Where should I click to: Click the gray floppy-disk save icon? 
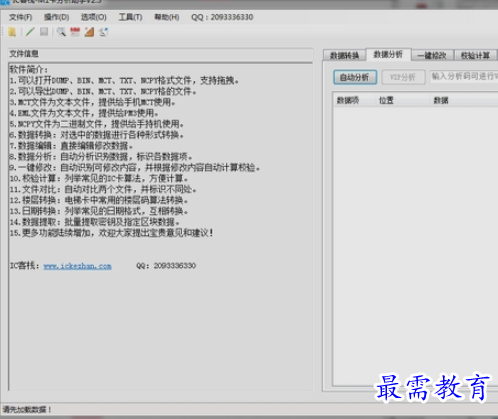(x=44, y=32)
